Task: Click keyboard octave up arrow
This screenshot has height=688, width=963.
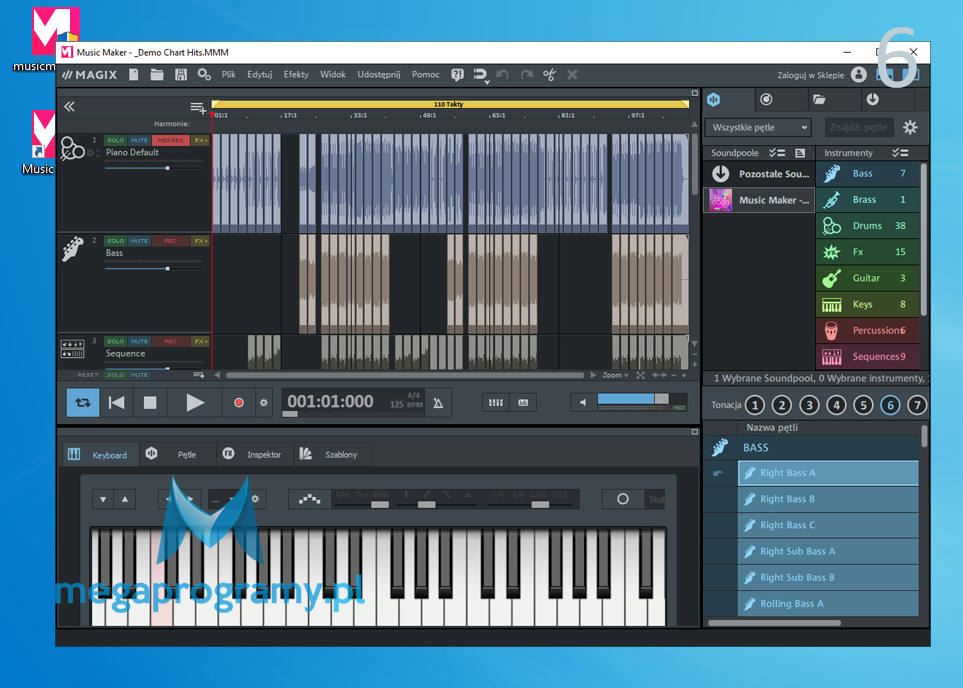Action: tap(125, 499)
